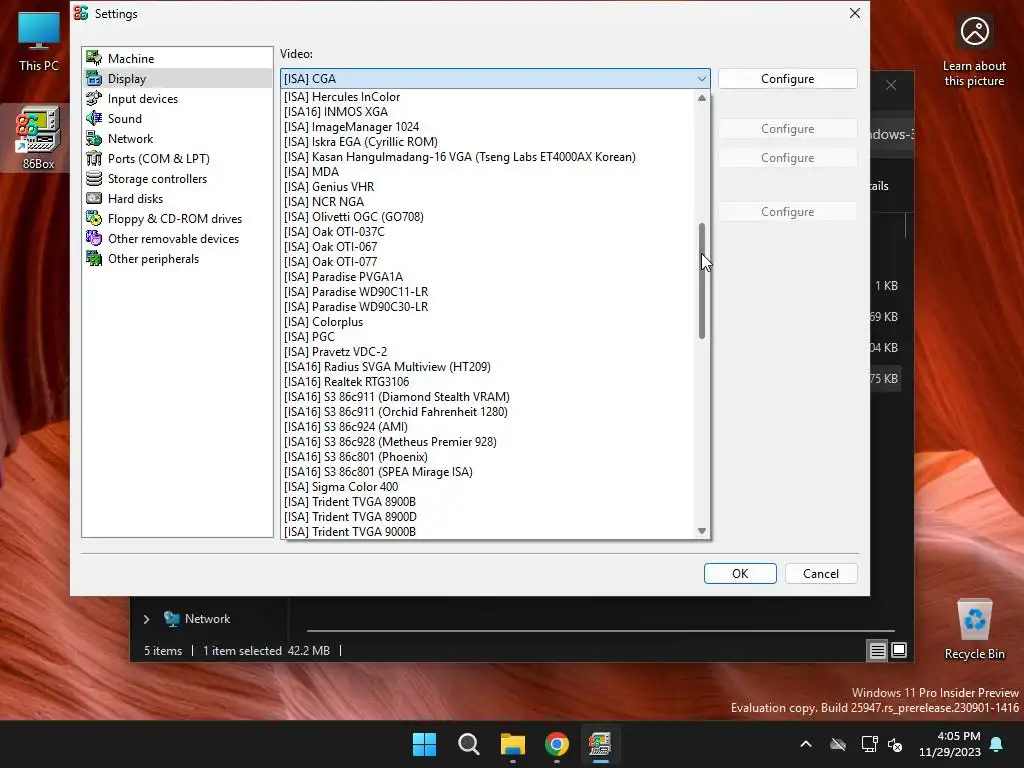Open the notification bell in the tray
Viewport: 1024px width, 768px height.
point(997,744)
